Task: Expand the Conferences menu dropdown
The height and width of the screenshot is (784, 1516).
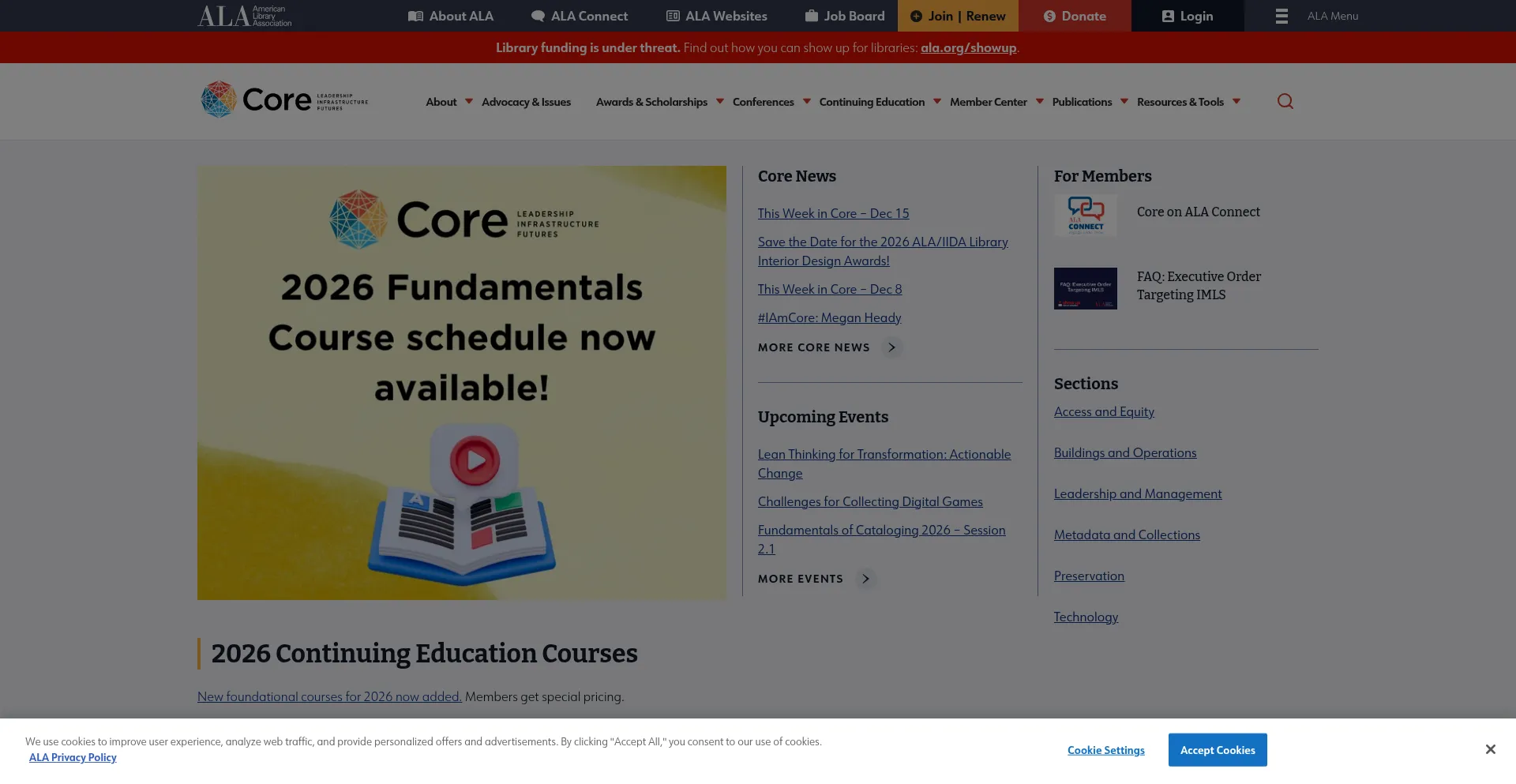Action: [806, 102]
